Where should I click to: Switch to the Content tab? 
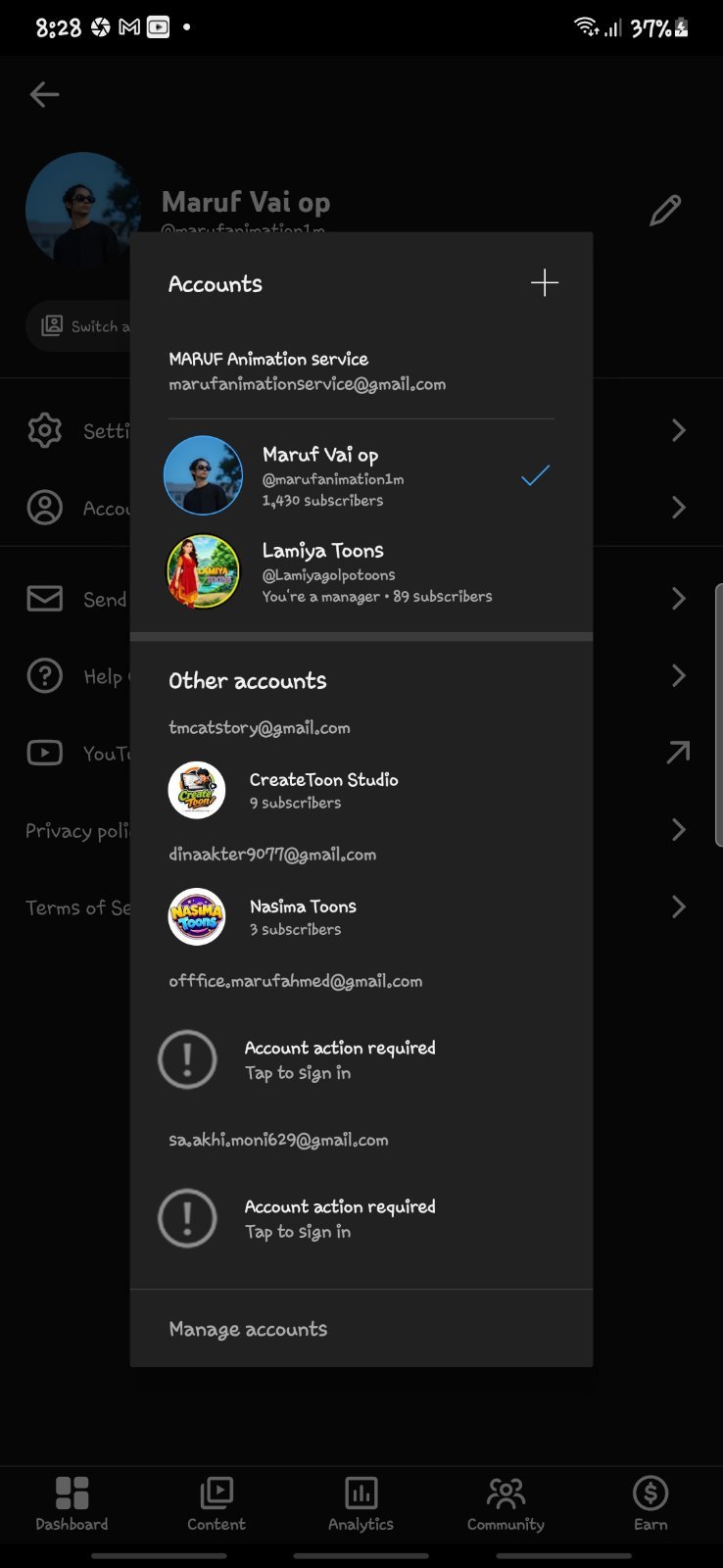coord(217,1503)
